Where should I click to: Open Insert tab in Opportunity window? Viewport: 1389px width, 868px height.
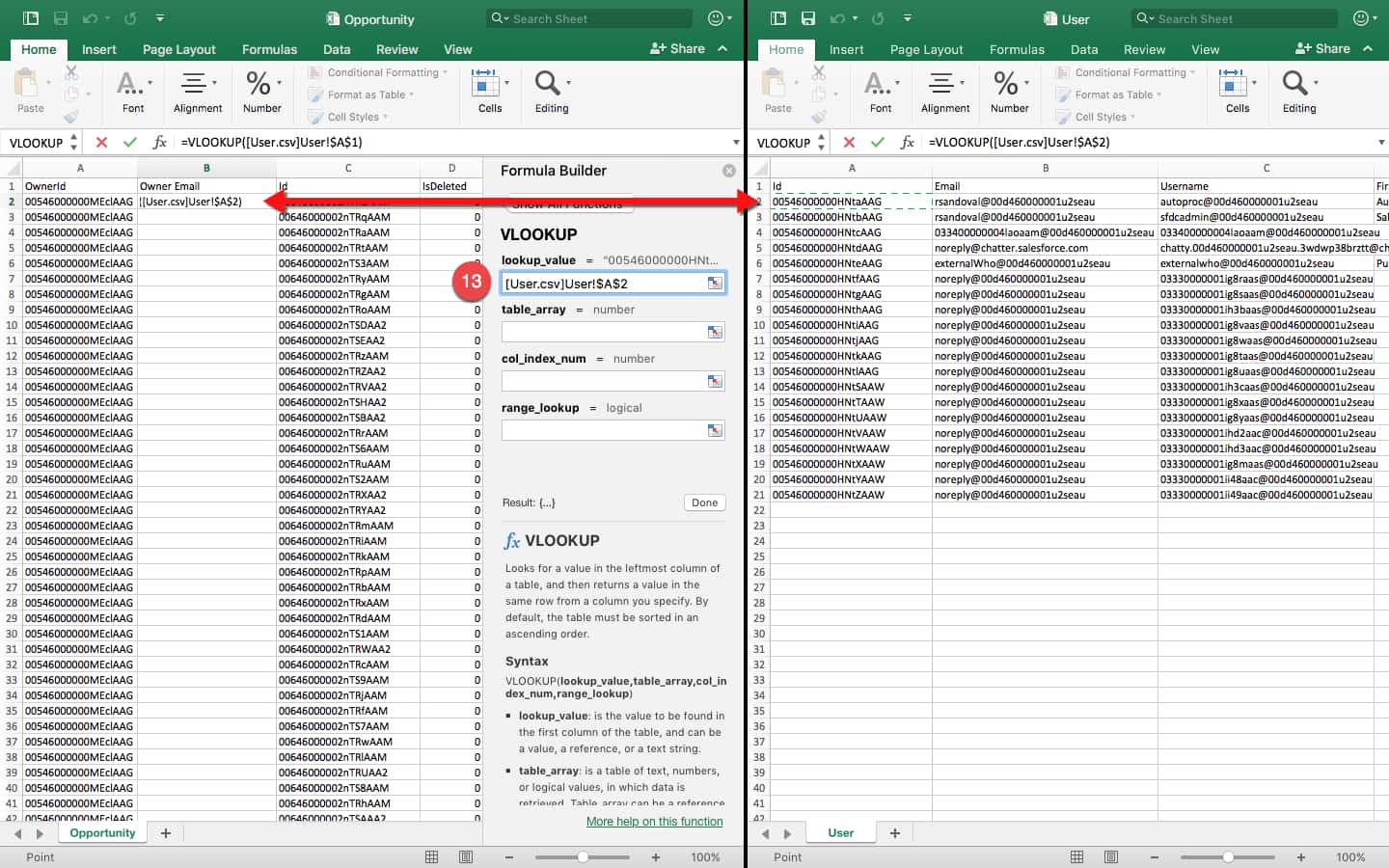pos(99,49)
